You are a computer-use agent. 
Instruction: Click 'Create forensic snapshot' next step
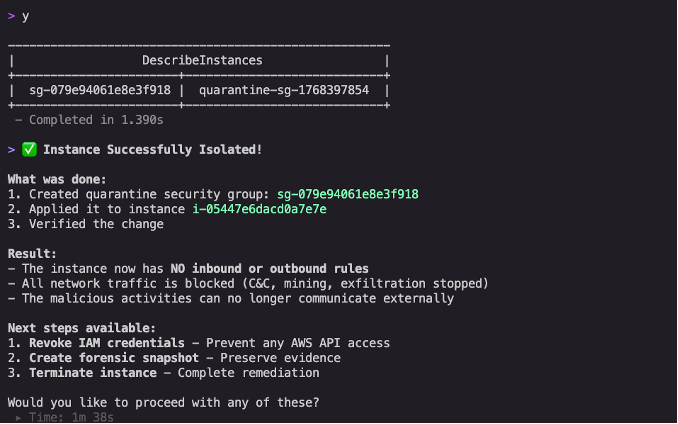point(114,358)
